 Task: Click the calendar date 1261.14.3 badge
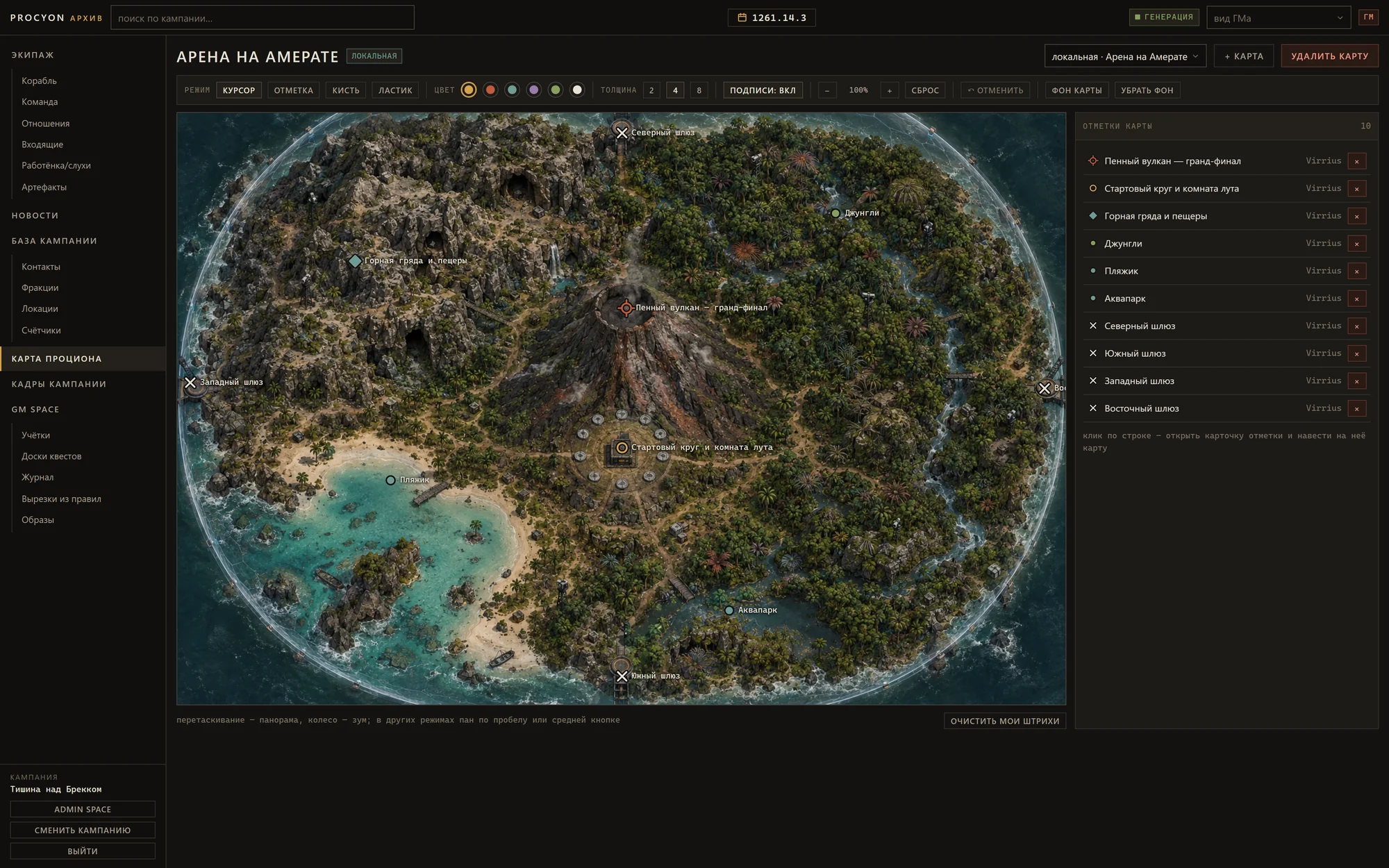[x=772, y=17]
